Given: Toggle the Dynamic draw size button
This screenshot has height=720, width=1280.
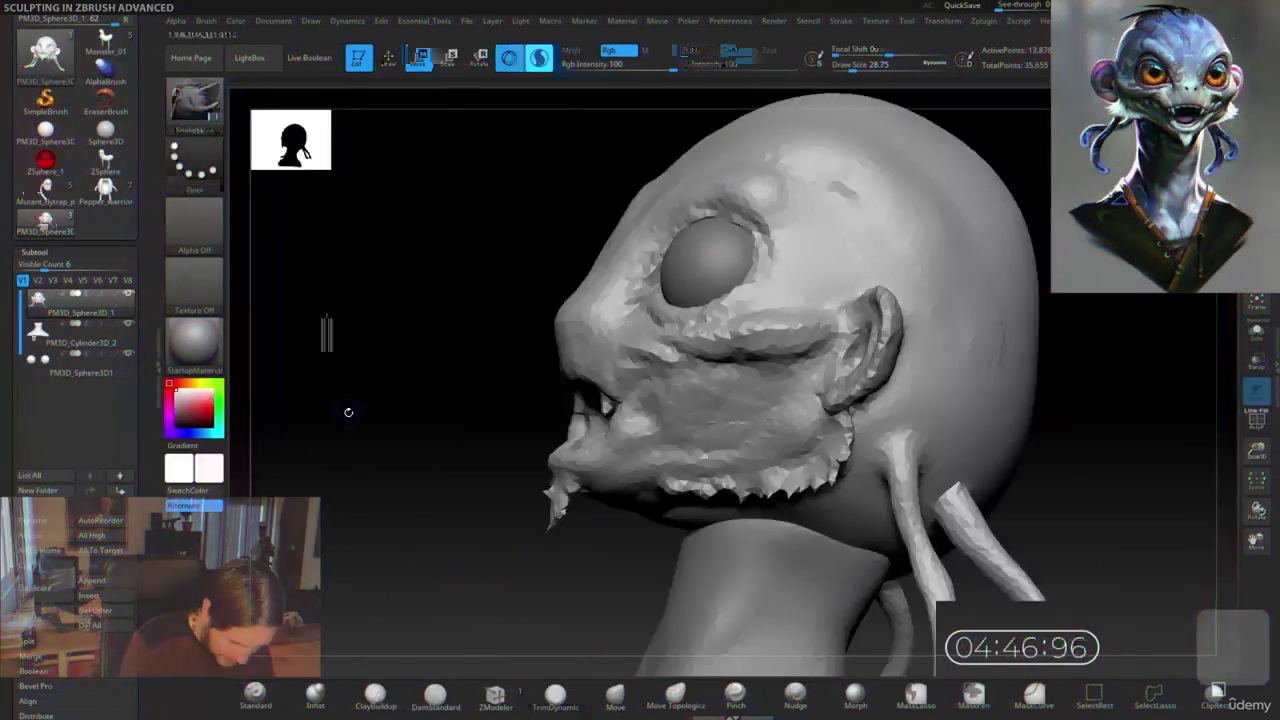Looking at the screenshot, I should 934,63.
